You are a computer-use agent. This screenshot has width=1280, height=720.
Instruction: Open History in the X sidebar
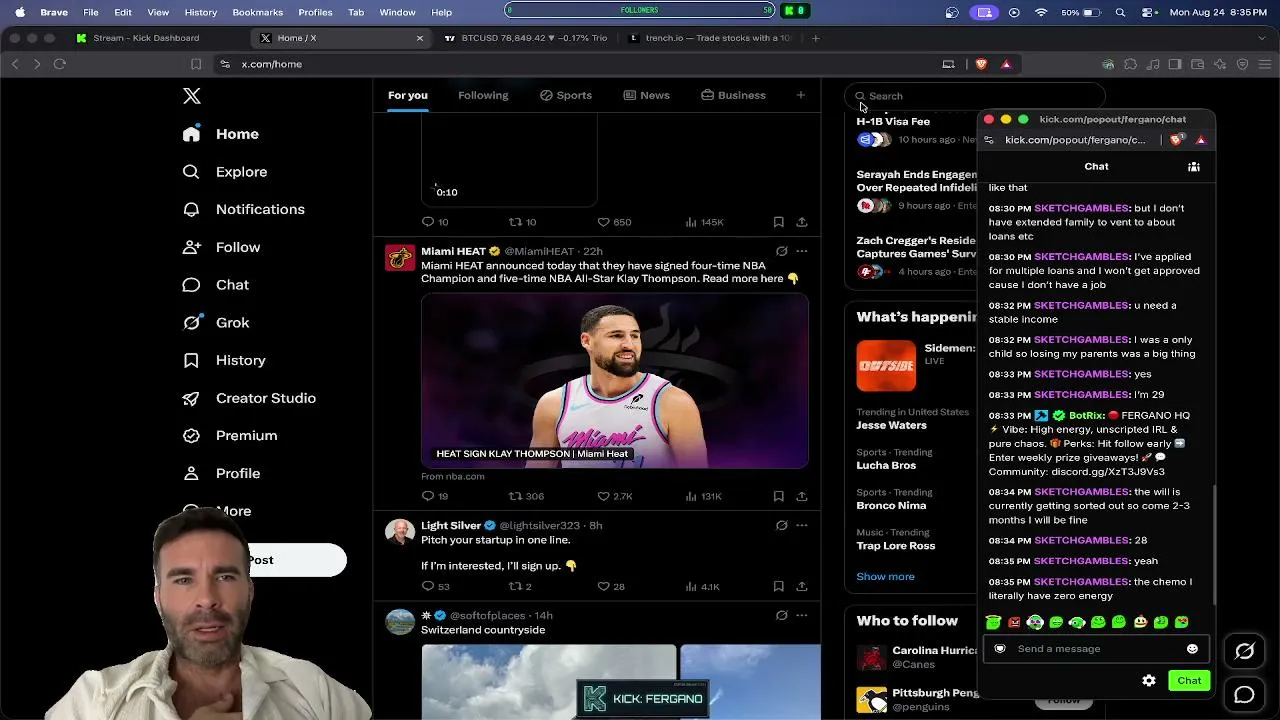tap(224, 360)
